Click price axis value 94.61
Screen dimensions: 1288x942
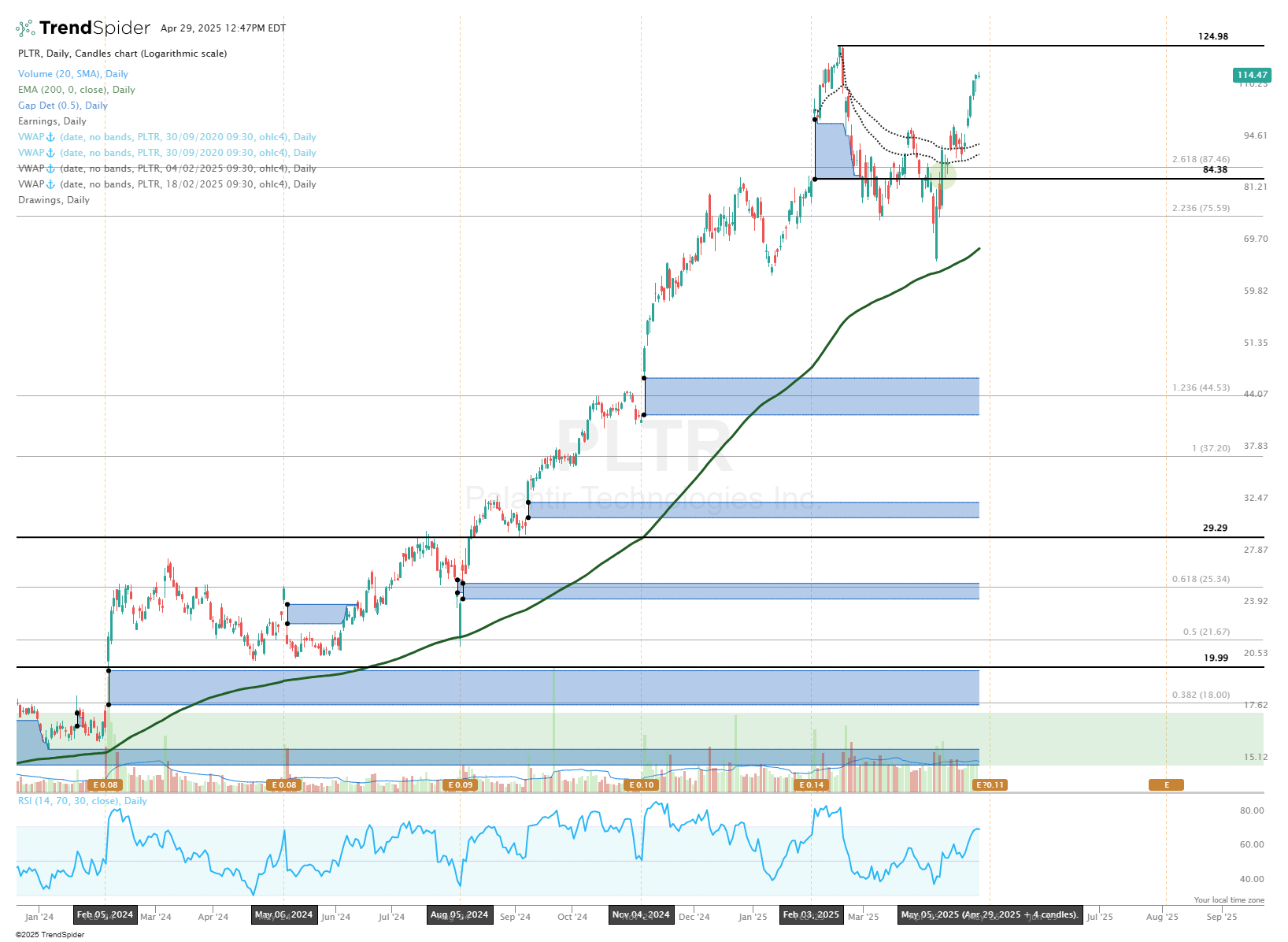pyautogui.click(x=1256, y=135)
